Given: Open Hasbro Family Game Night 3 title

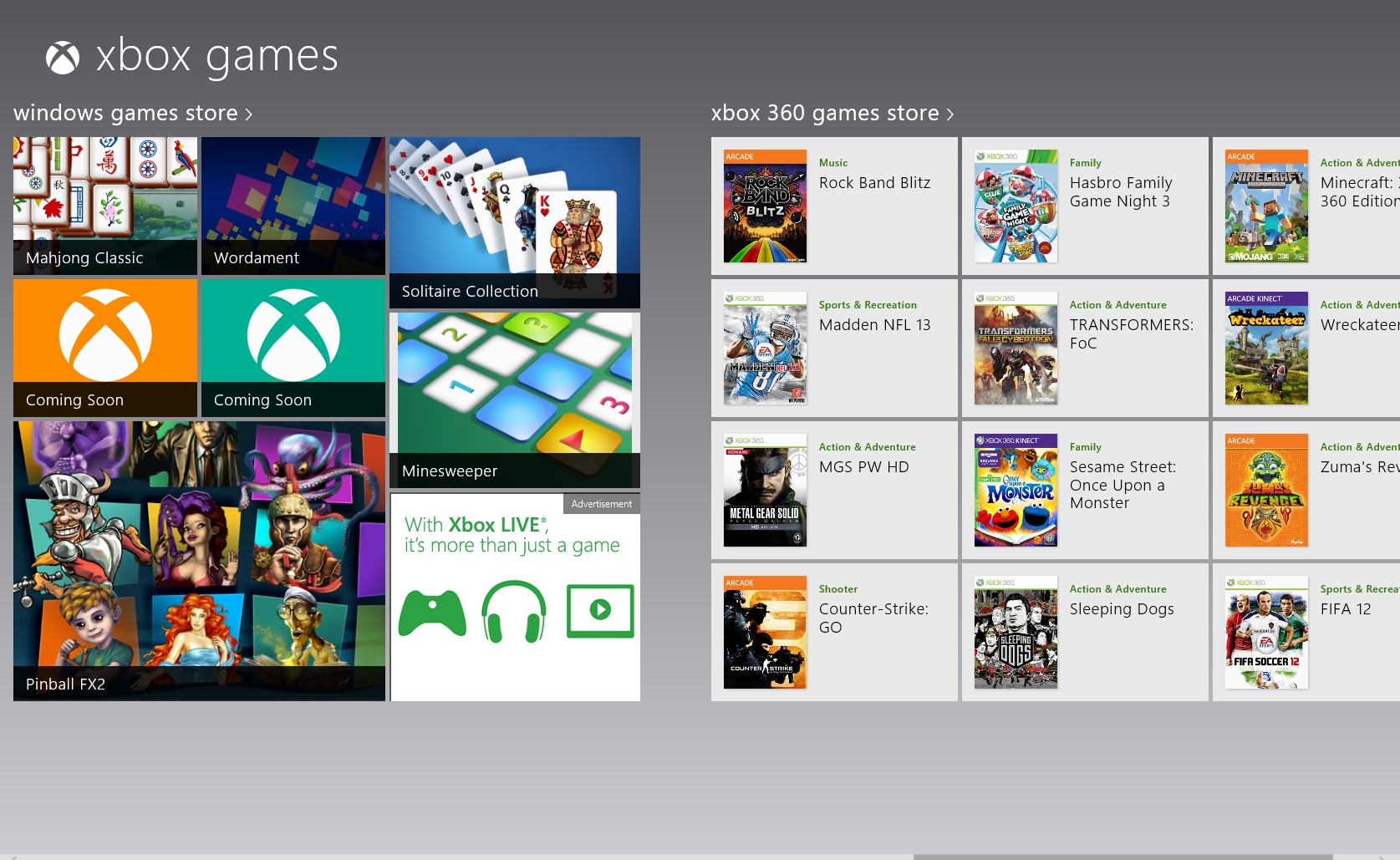Looking at the screenshot, I should tap(1121, 192).
